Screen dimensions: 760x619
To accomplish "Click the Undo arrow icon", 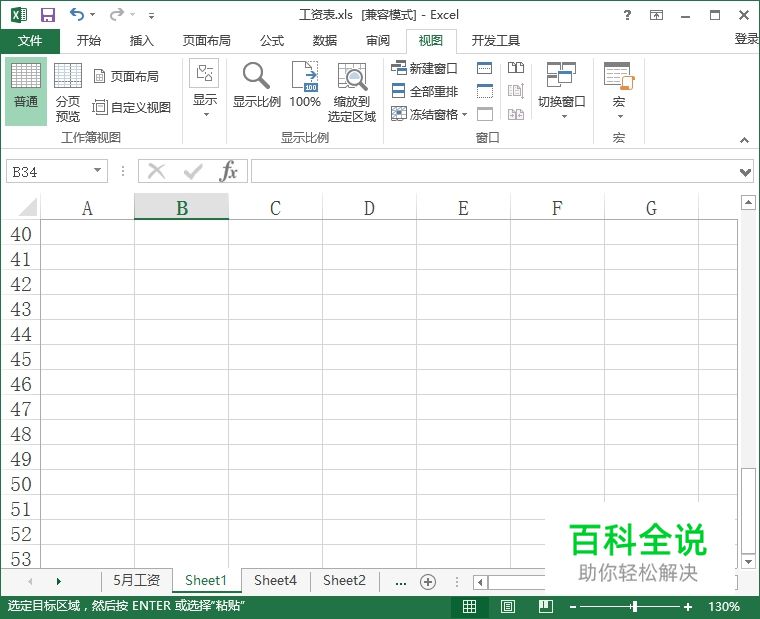I will click(x=77, y=15).
